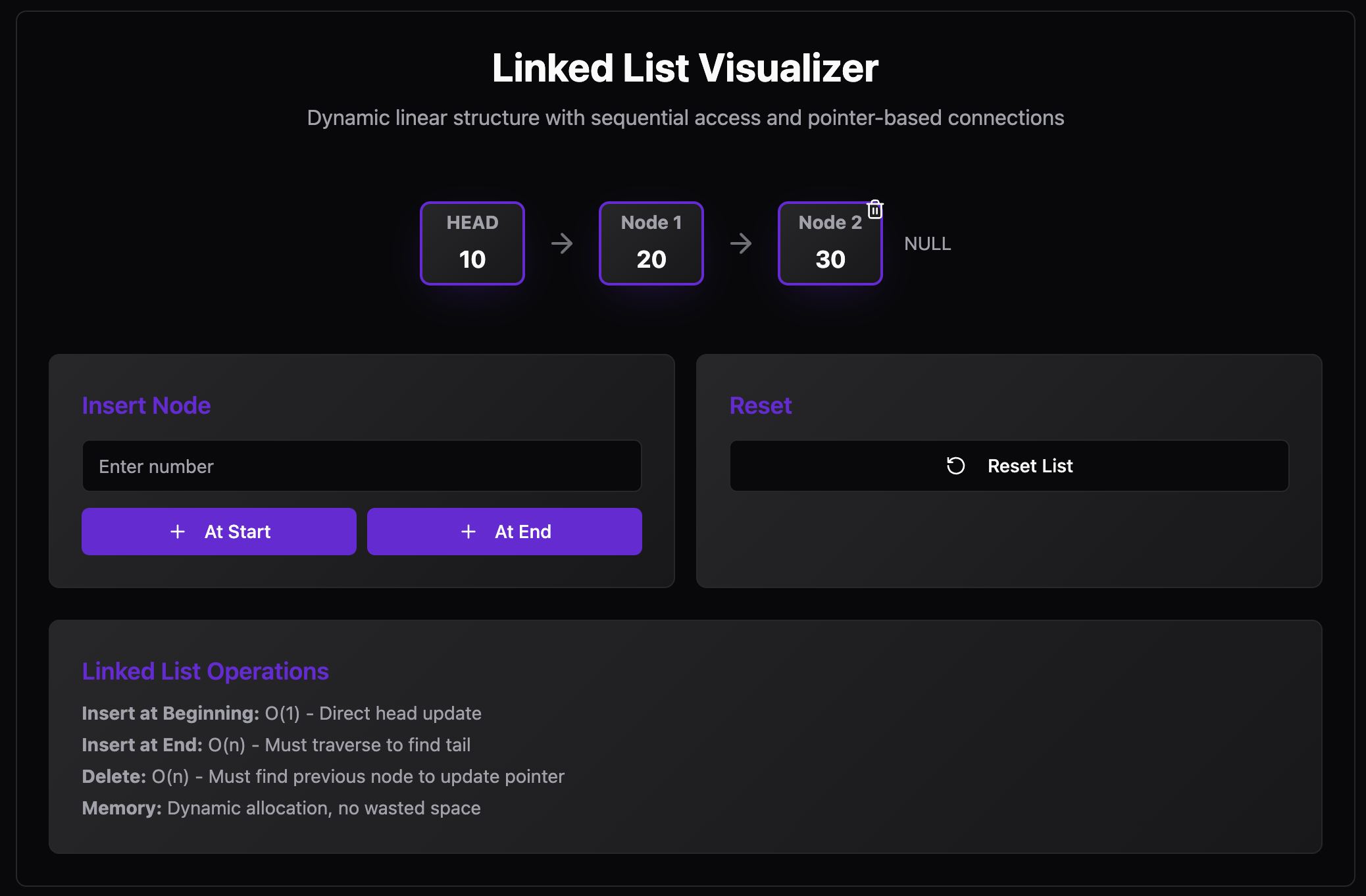Click the Delete complexity description text
1366x896 pixels.
[322, 776]
